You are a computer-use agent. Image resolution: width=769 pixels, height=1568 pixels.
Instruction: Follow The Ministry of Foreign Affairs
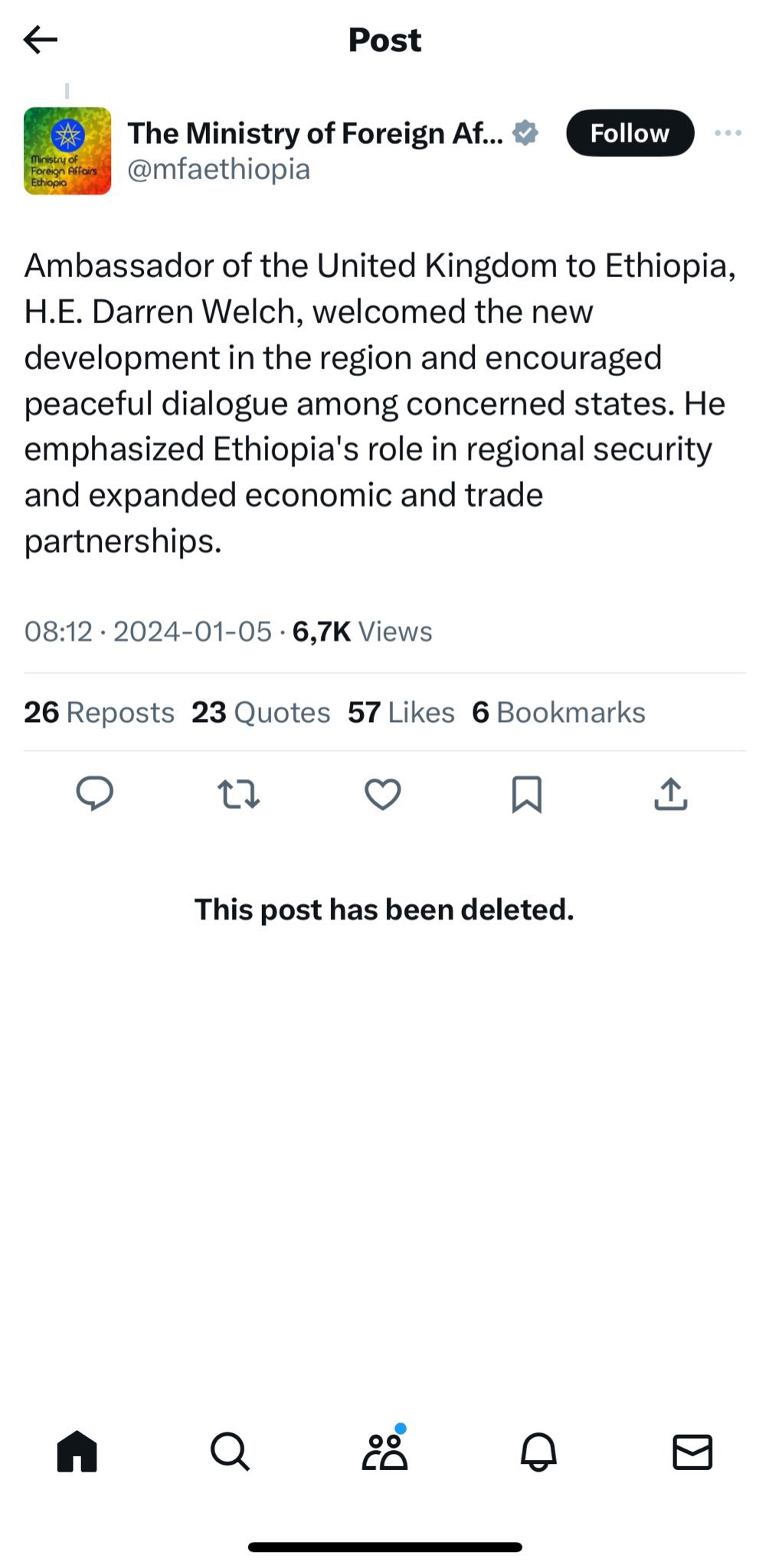pos(630,133)
